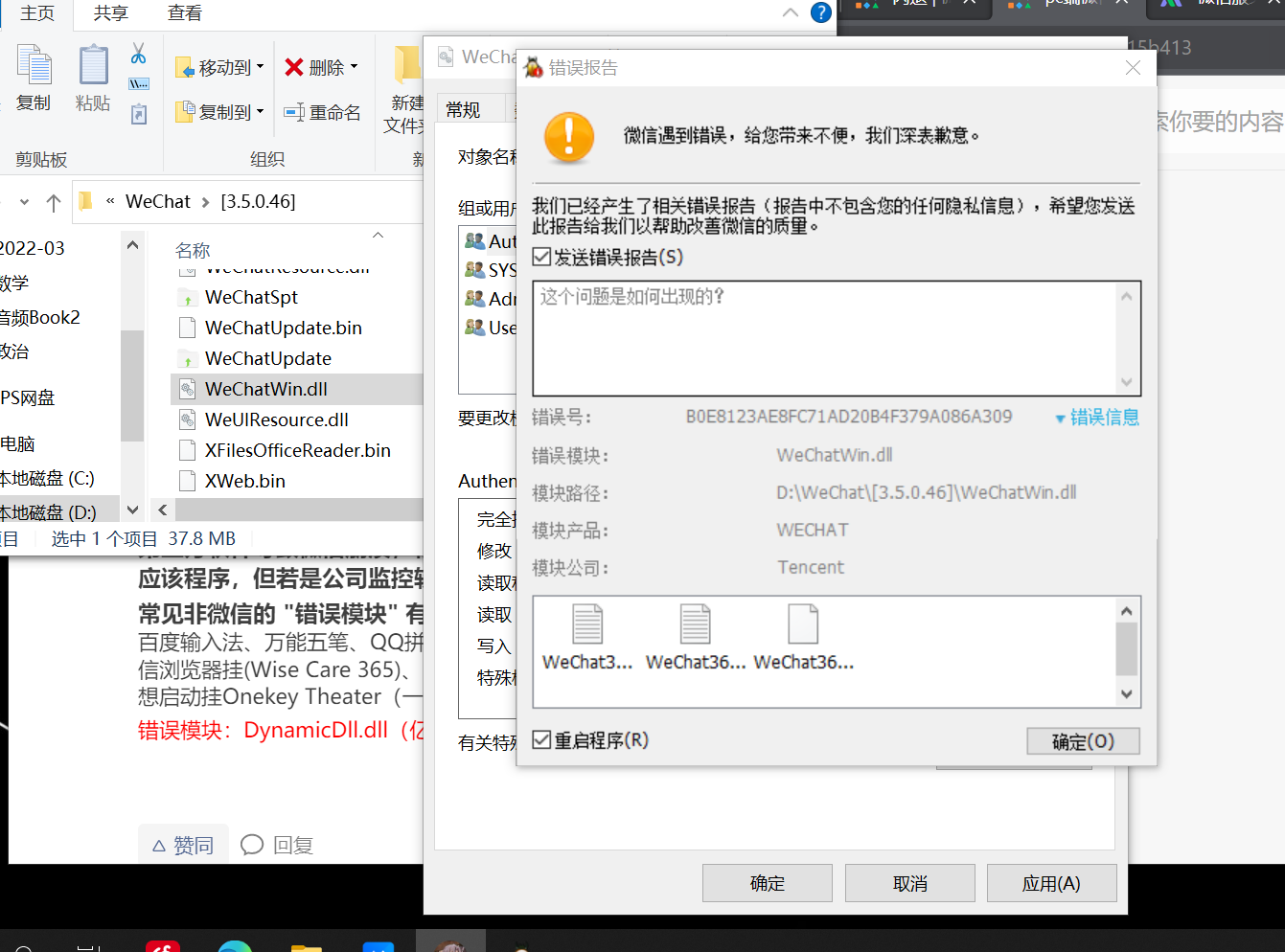The height and width of the screenshot is (952, 1285).
Task: Expand the 错误信息 disclosure triangle
Action: click(1060, 419)
